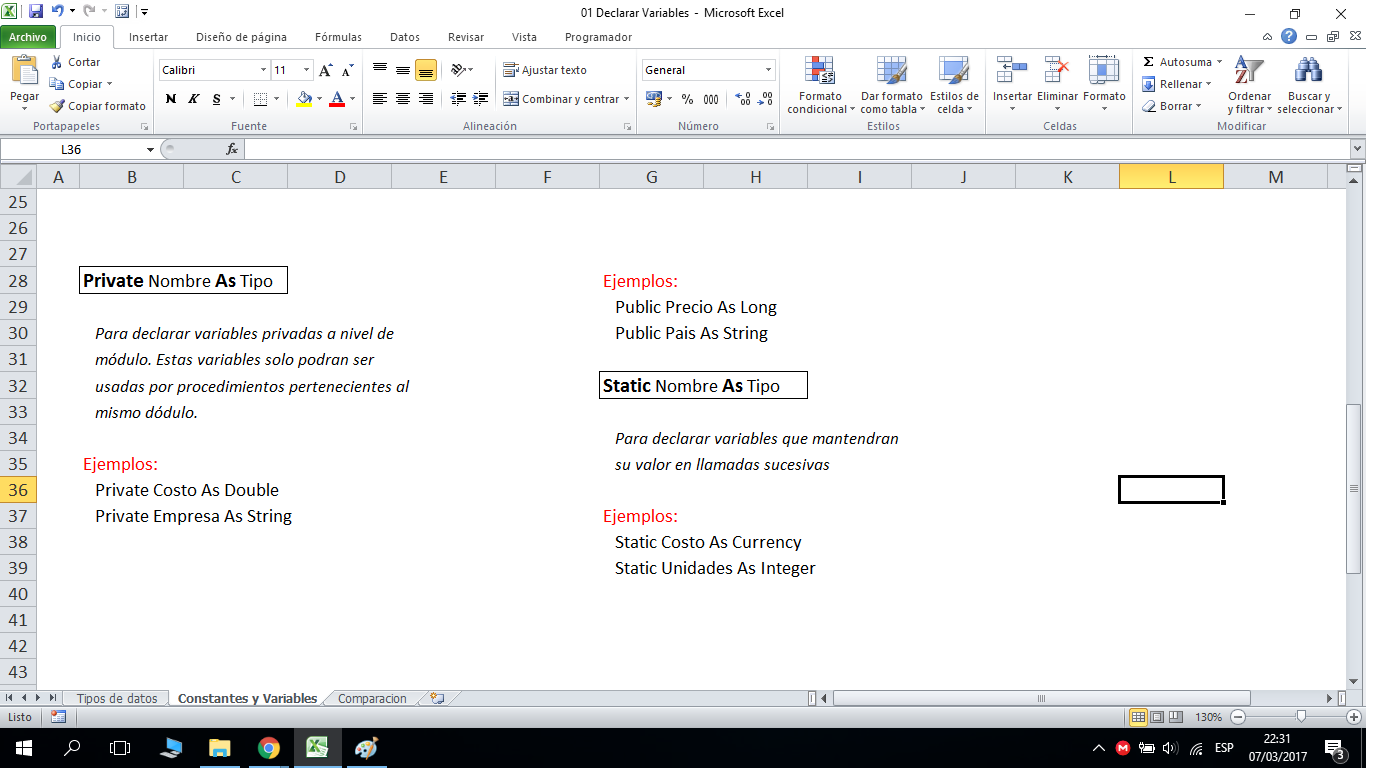The height and width of the screenshot is (768, 1374).
Task: Click the Eliminar cells command
Action: 1056,83
